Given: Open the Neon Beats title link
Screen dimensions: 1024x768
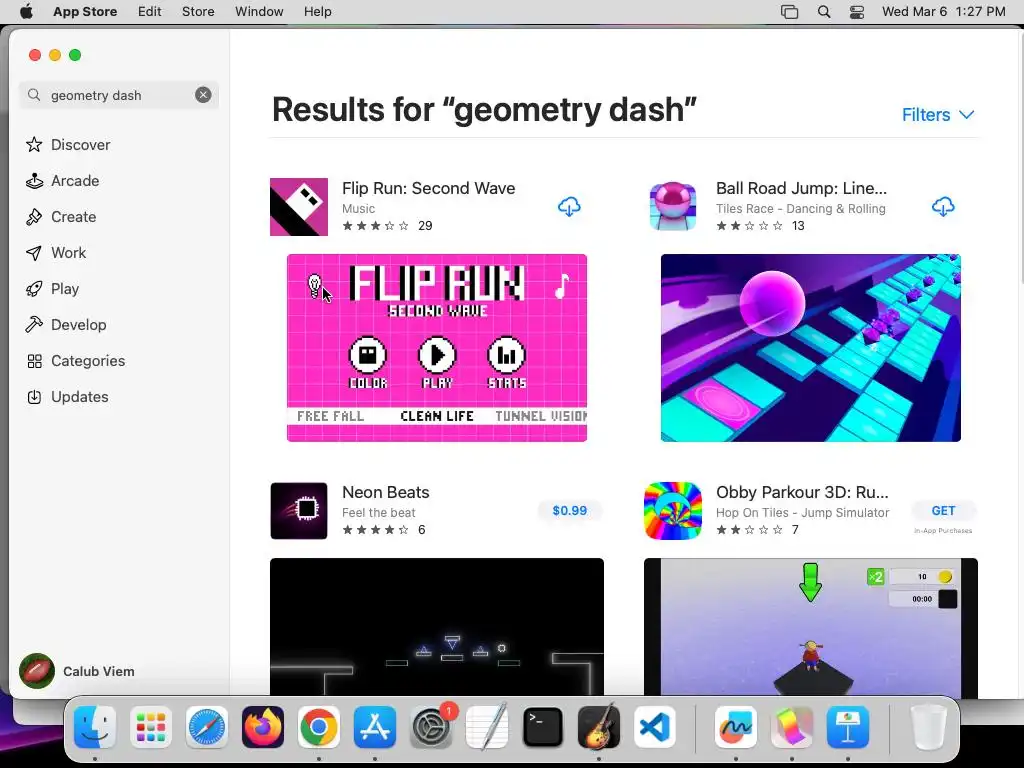Looking at the screenshot, I should 386,492.
